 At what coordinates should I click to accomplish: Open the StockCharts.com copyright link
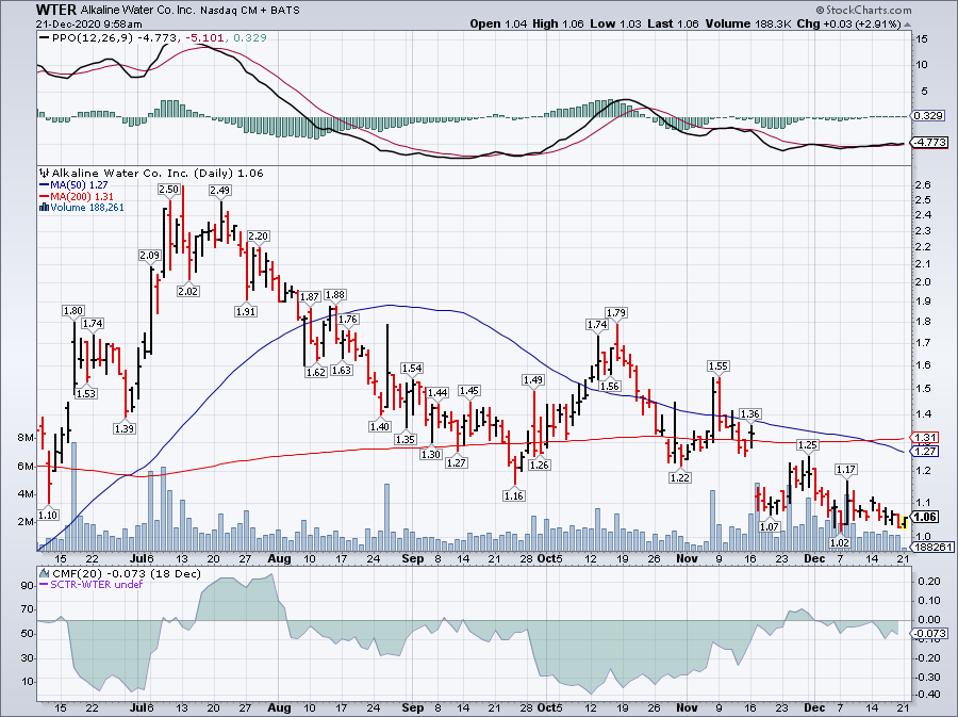863,10
